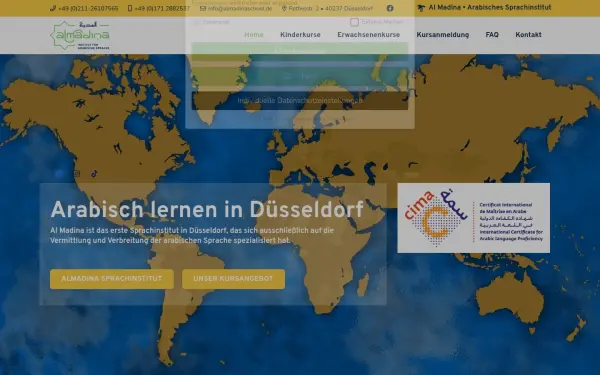This screenshot has height=375, width=600.
Task: Open the Kursanmeldung menu item
Action: click(x=443, y=35)
